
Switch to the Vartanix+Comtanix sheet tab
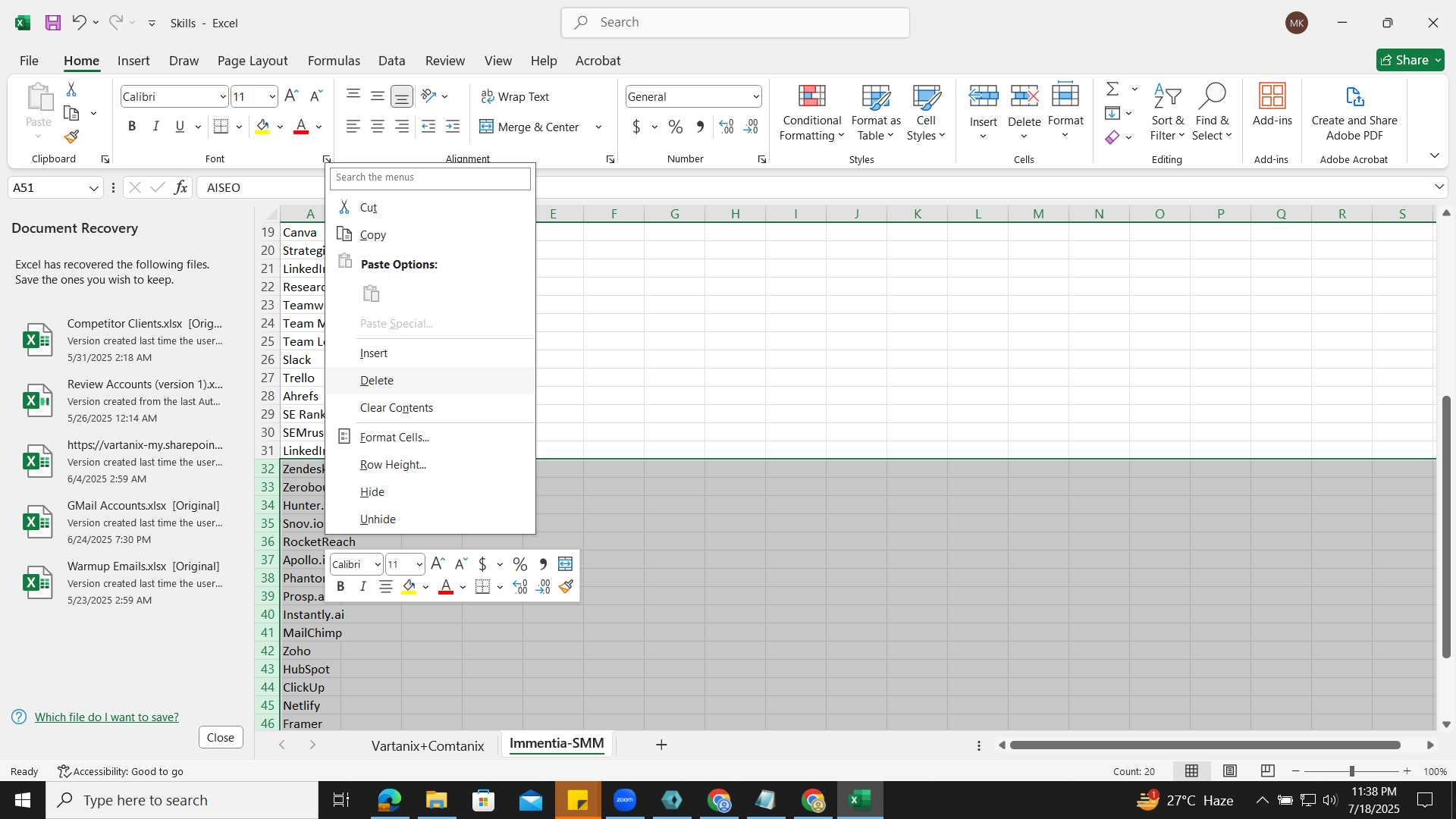[x=428, y=745]
